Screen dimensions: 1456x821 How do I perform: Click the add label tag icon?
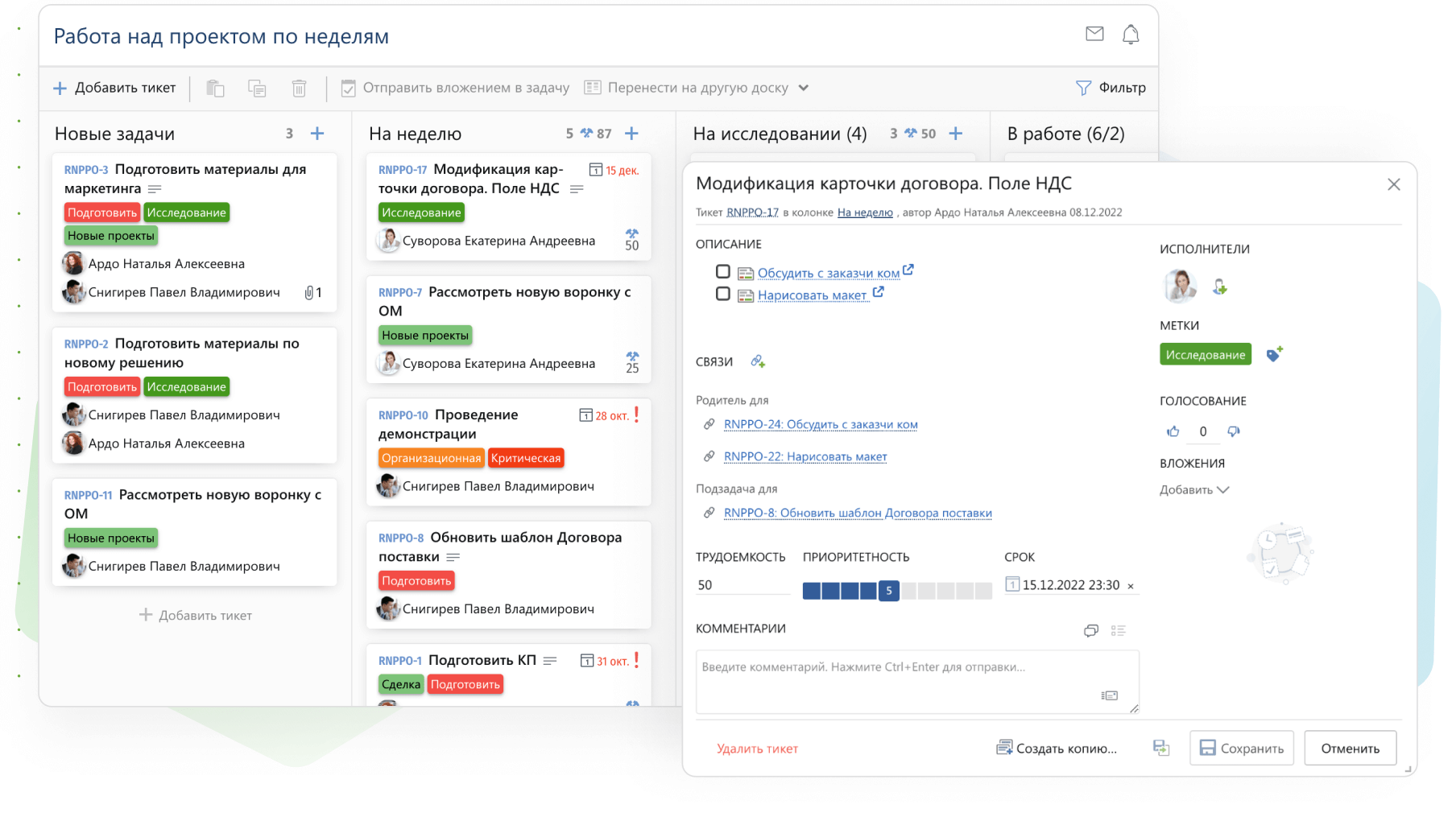point(1274,355)
